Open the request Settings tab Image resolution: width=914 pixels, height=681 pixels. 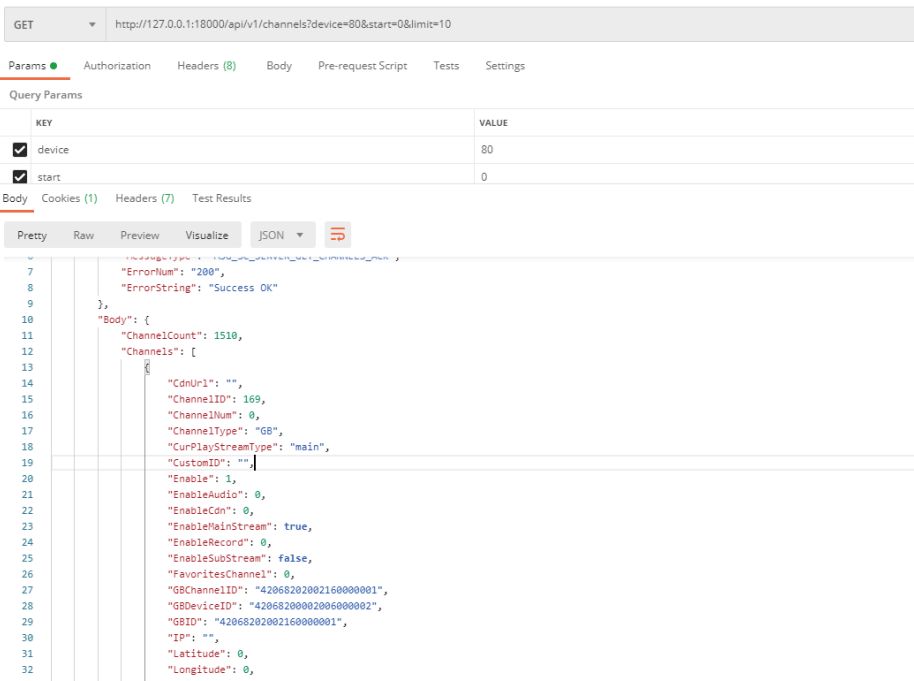505,66
